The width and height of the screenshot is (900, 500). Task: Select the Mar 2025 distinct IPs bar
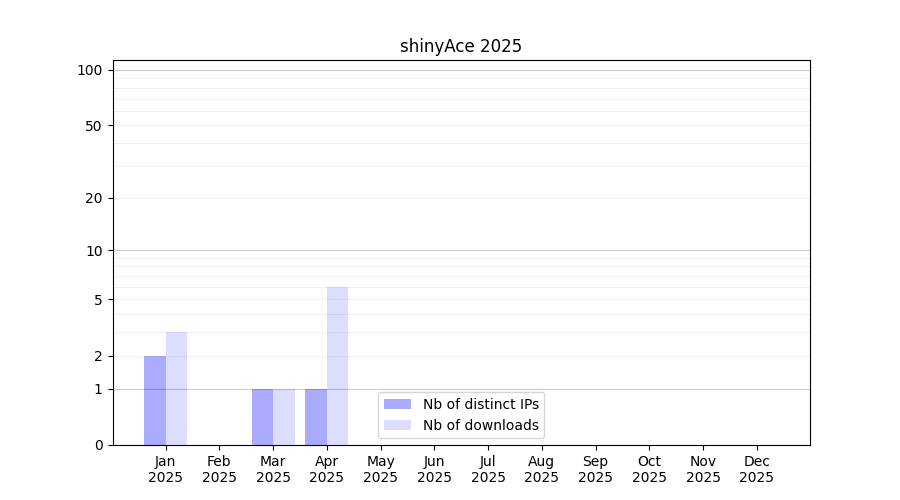coord(262,417)
